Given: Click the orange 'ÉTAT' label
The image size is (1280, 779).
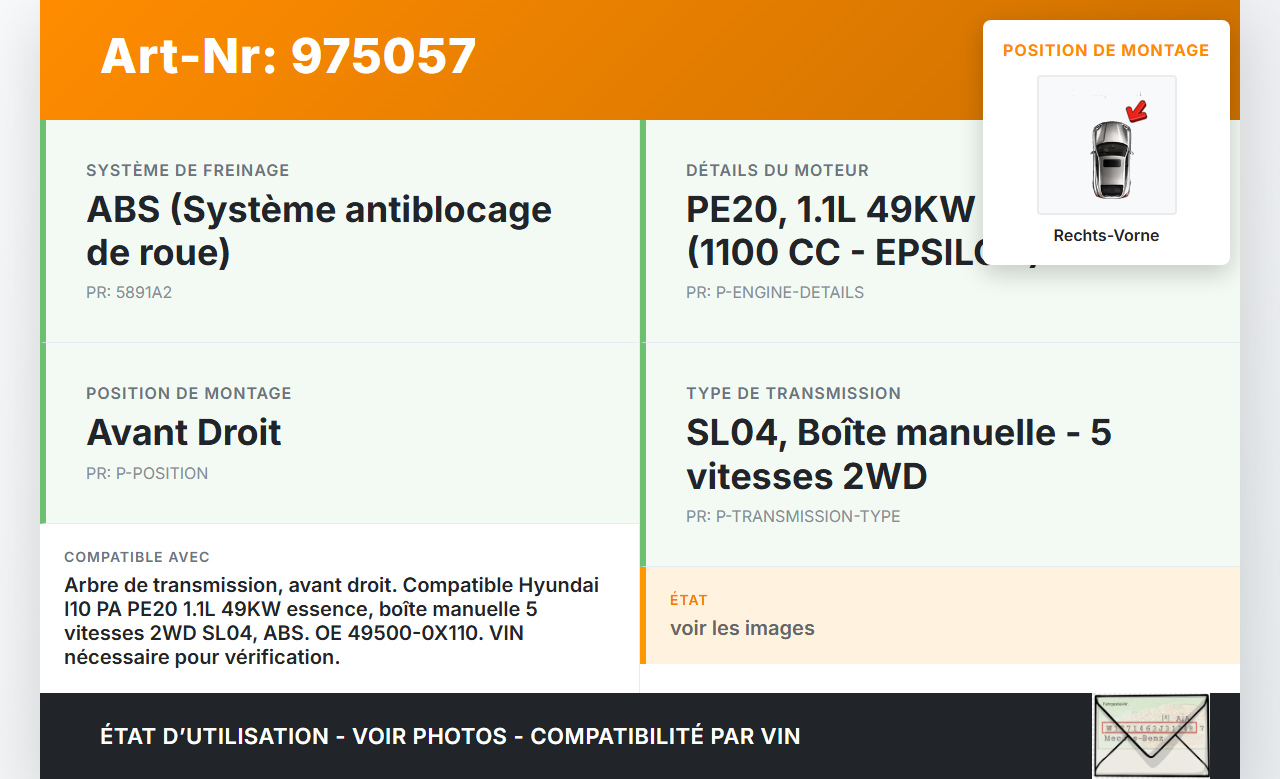Looking at the screenshot, I should pos(689,600).
